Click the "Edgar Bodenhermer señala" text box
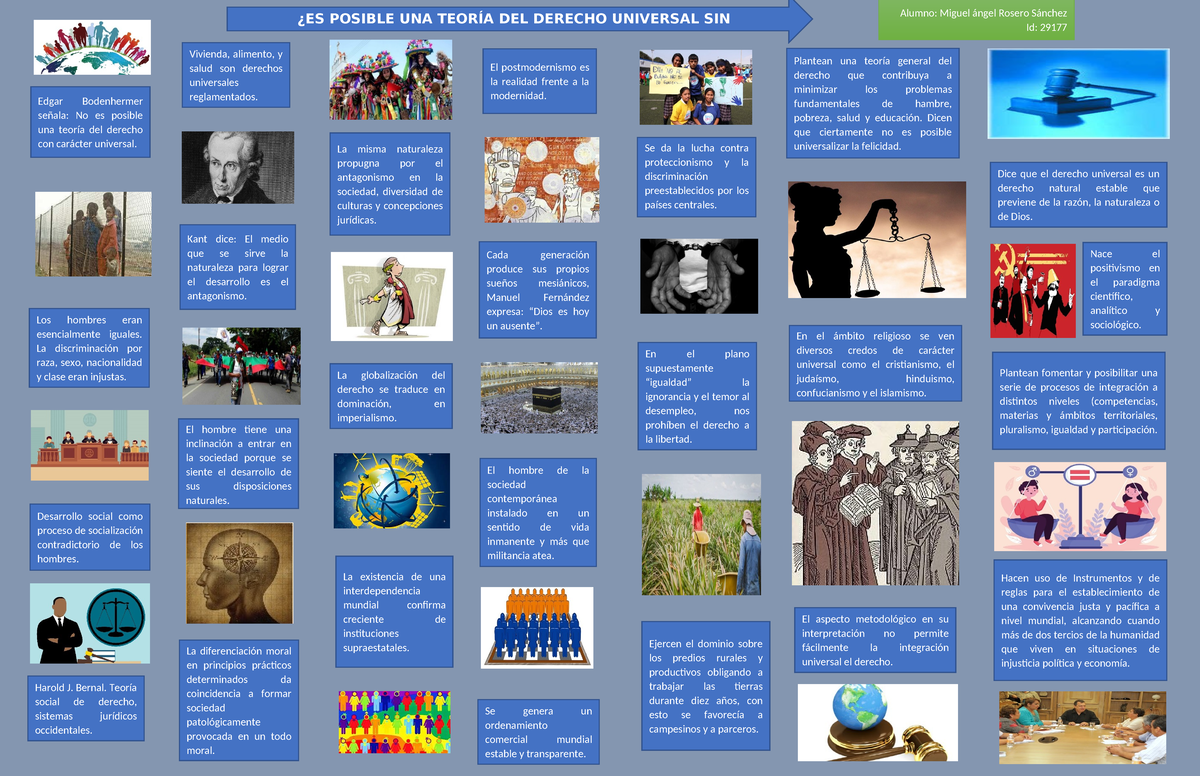 (91, 123)
